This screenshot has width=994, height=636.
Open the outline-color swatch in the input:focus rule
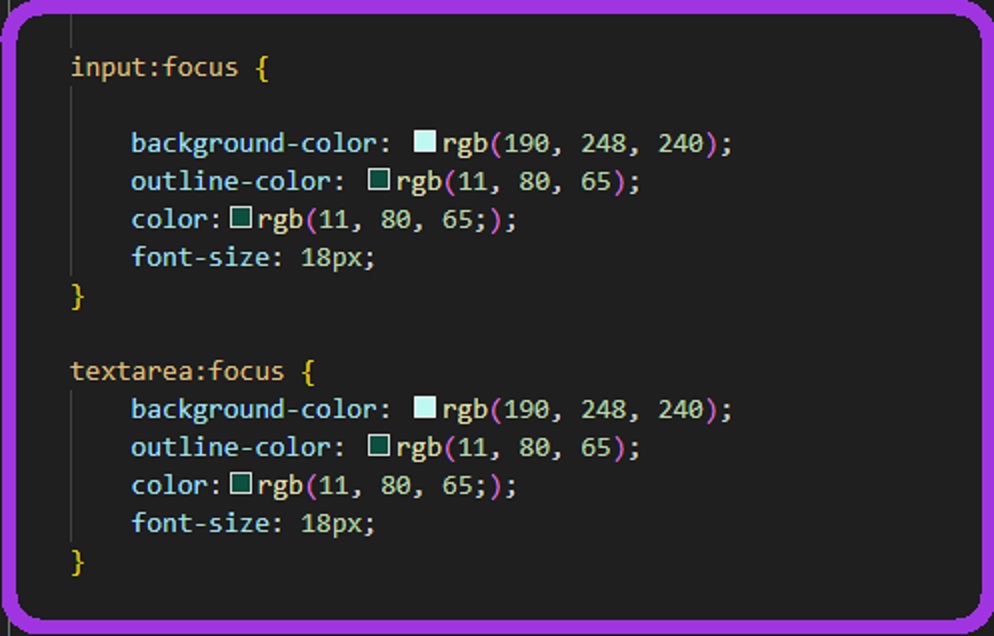click(378, 180)
